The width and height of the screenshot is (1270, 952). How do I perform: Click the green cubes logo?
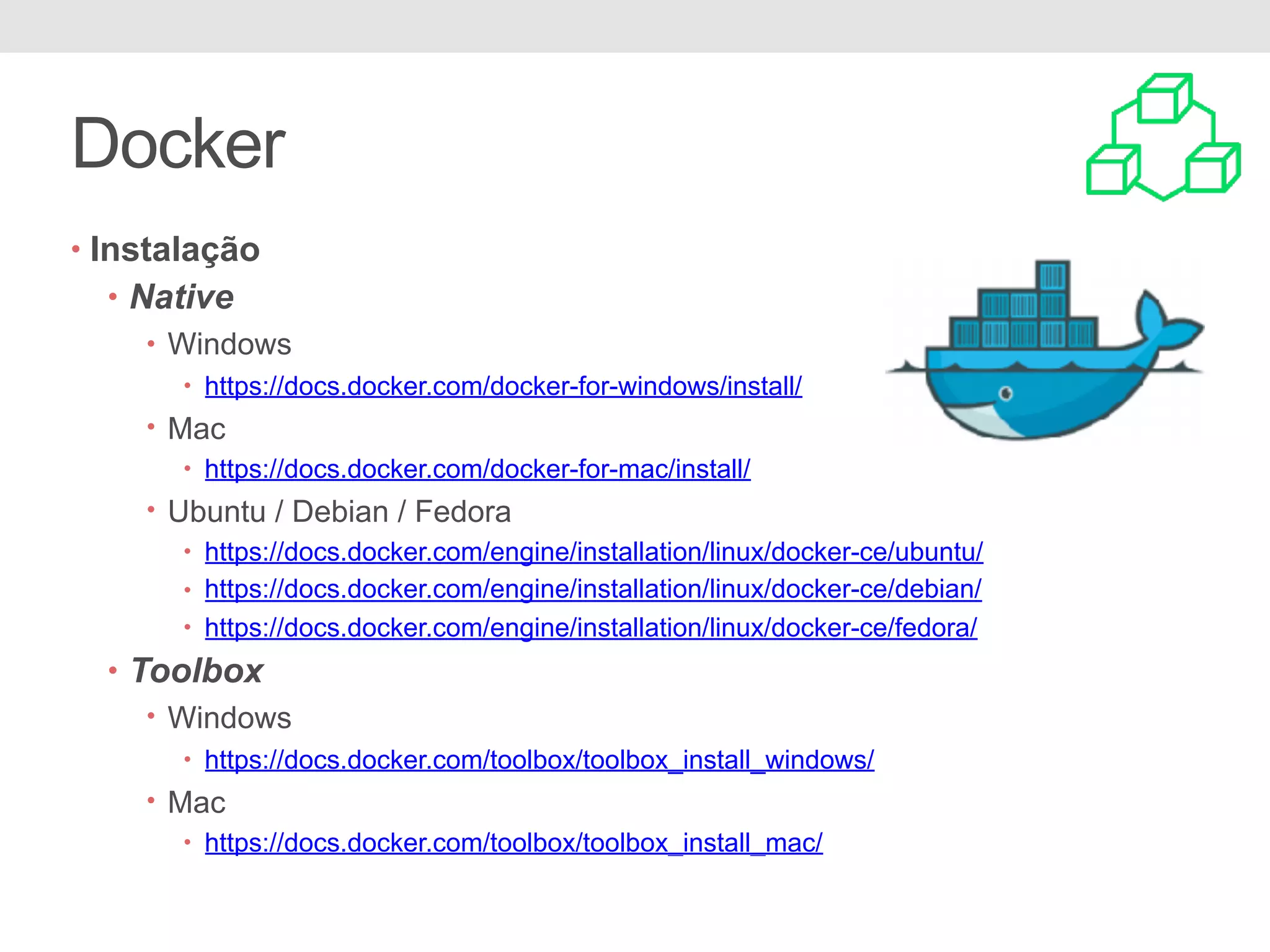tap(1163, 137)
